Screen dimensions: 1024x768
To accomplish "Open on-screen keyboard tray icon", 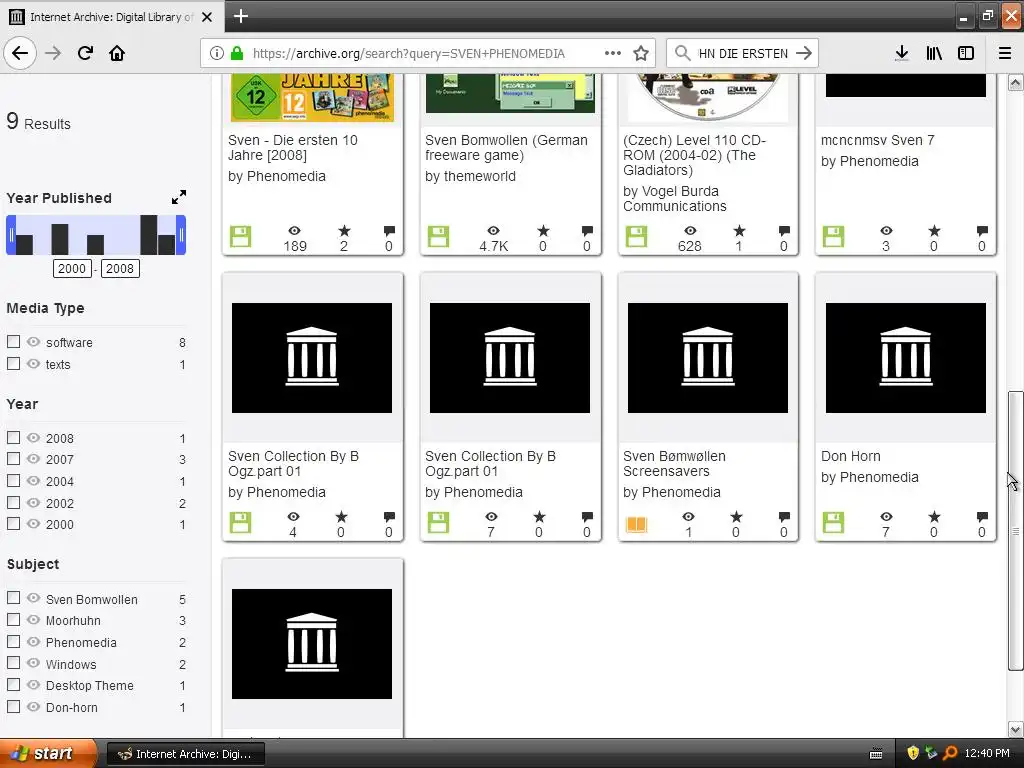I will [x=876, y=754].
